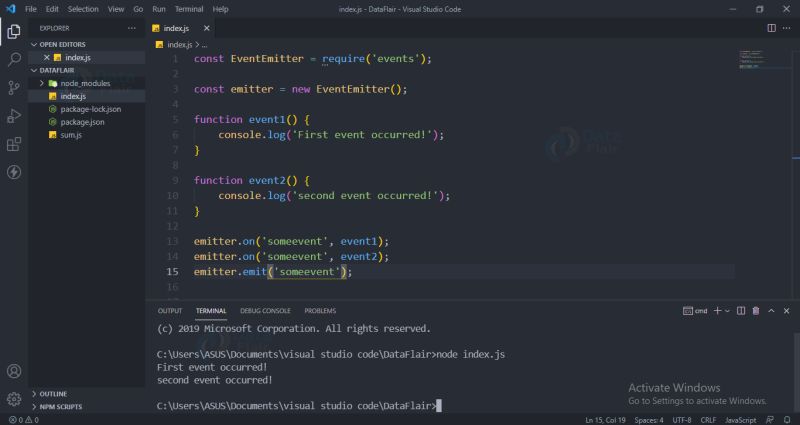Open the File menu
800x425 pixels.
coord(31,9)
